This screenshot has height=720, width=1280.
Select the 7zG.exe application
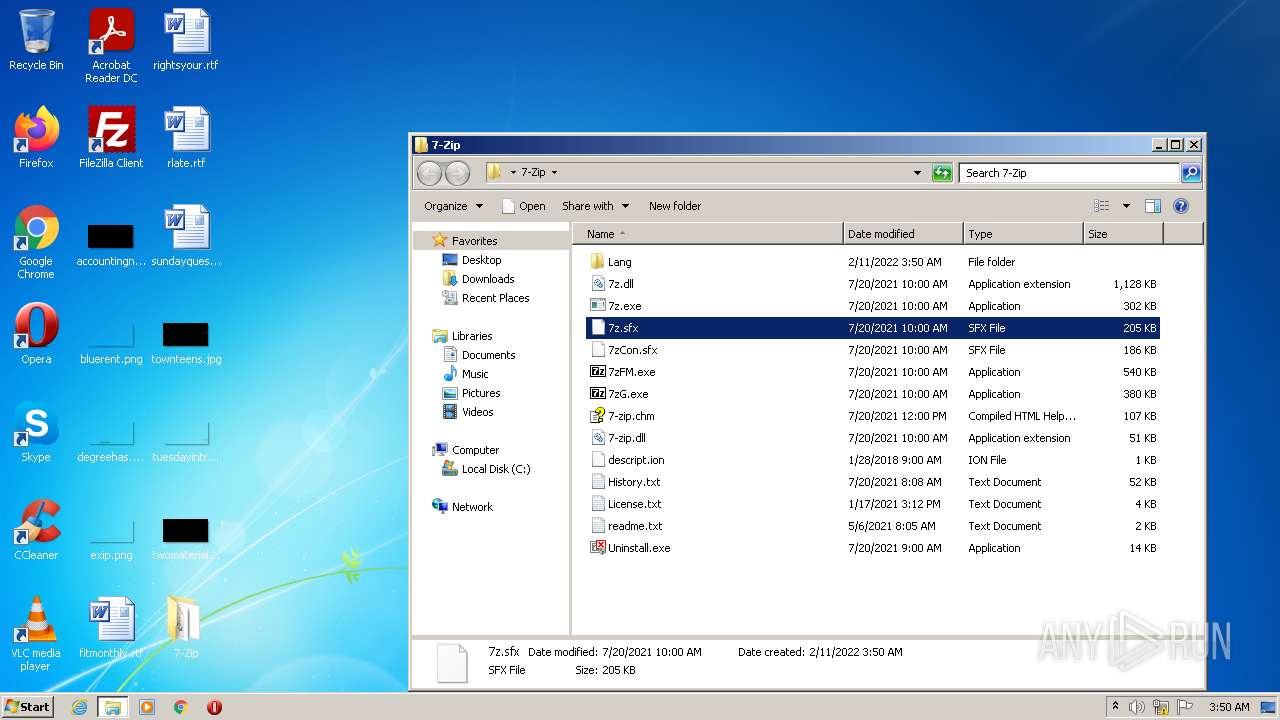[873, 394]
